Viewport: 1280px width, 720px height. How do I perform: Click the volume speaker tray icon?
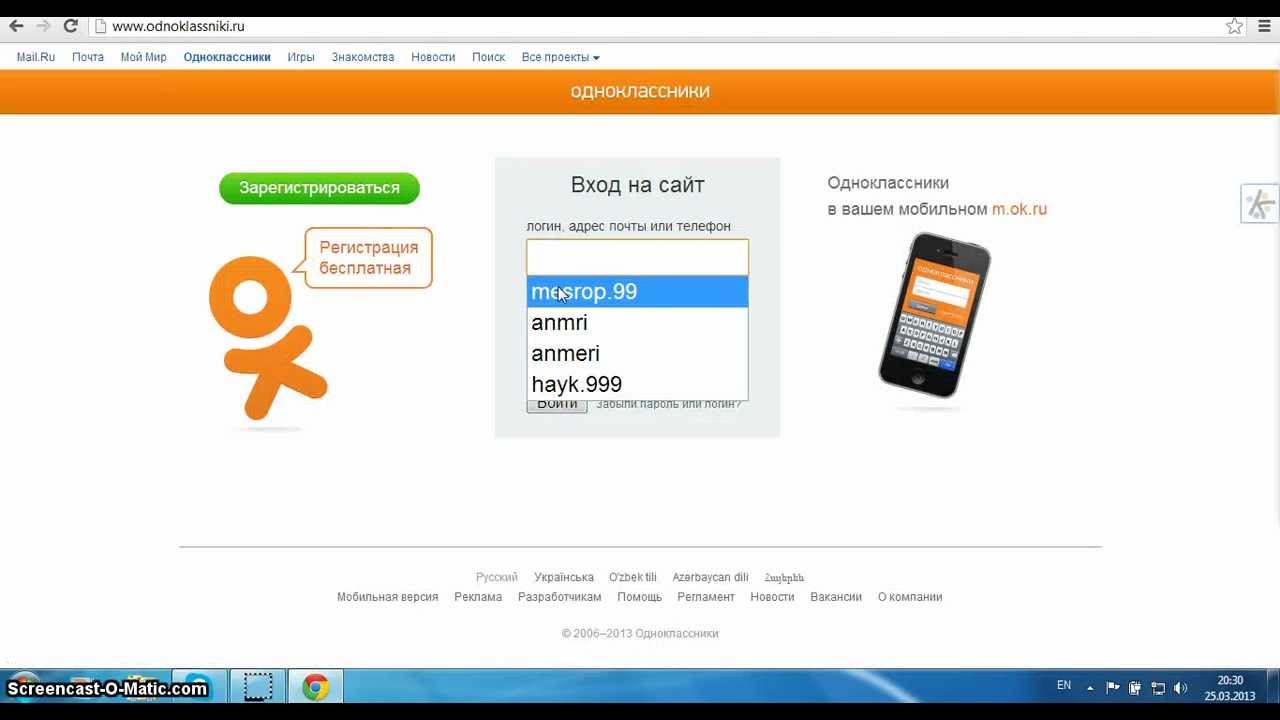tap(1180, 688)
